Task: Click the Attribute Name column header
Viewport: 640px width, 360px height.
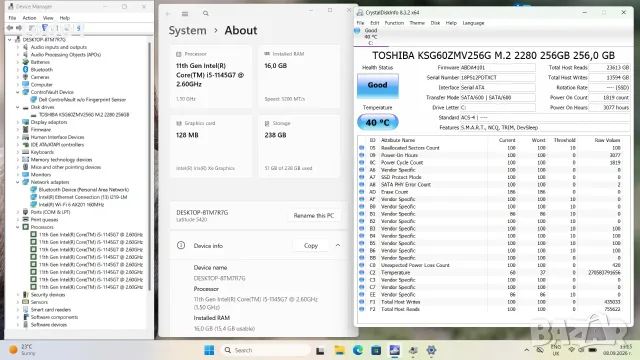Action: 398,140
